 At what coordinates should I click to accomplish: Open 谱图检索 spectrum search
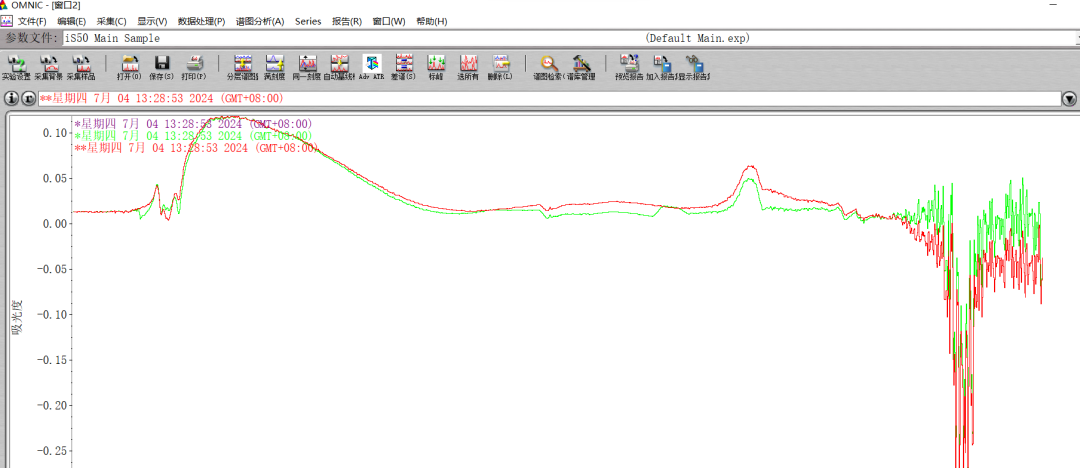click(x=548, y=67)
